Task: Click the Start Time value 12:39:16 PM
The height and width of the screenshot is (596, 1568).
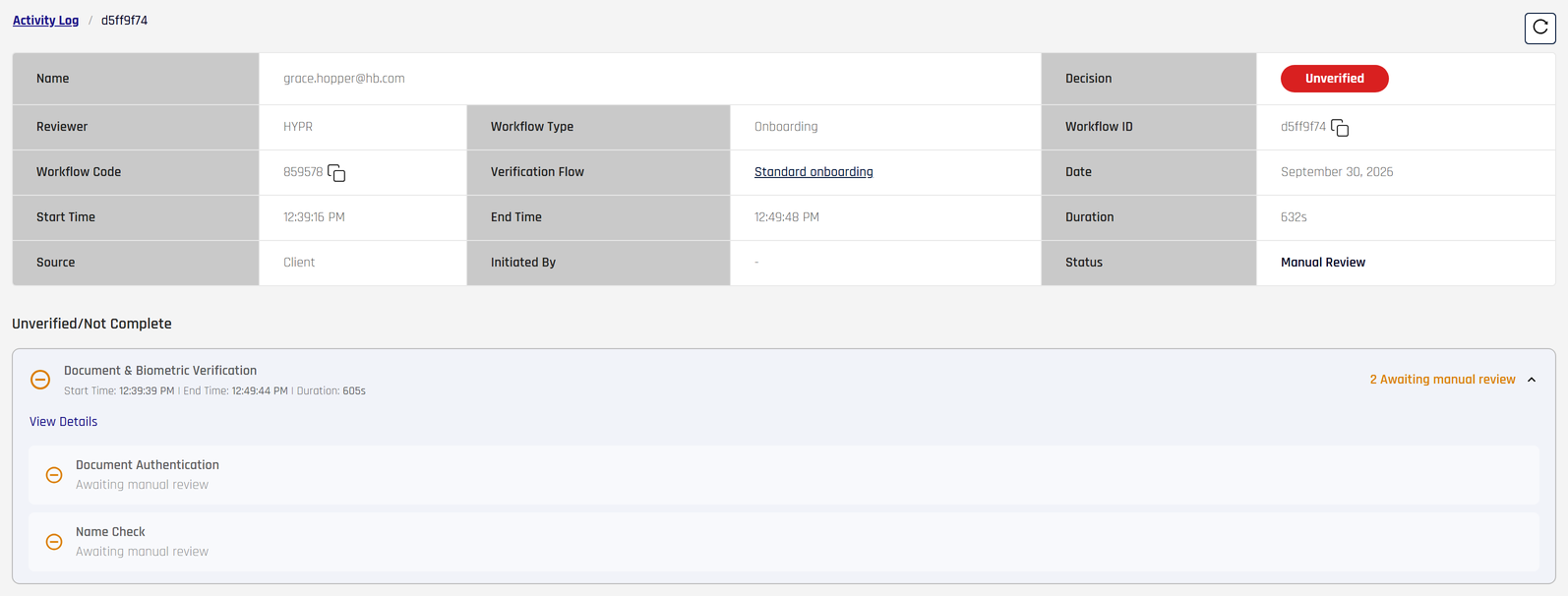Action: [314, 217]
